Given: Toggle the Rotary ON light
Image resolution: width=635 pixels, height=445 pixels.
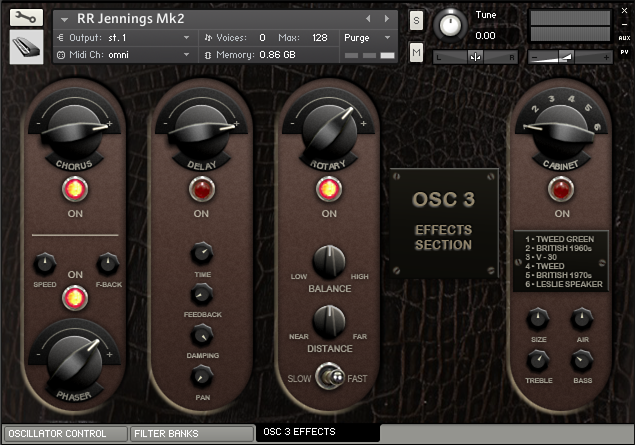Looking at the screenshot, I should point(329,189).
